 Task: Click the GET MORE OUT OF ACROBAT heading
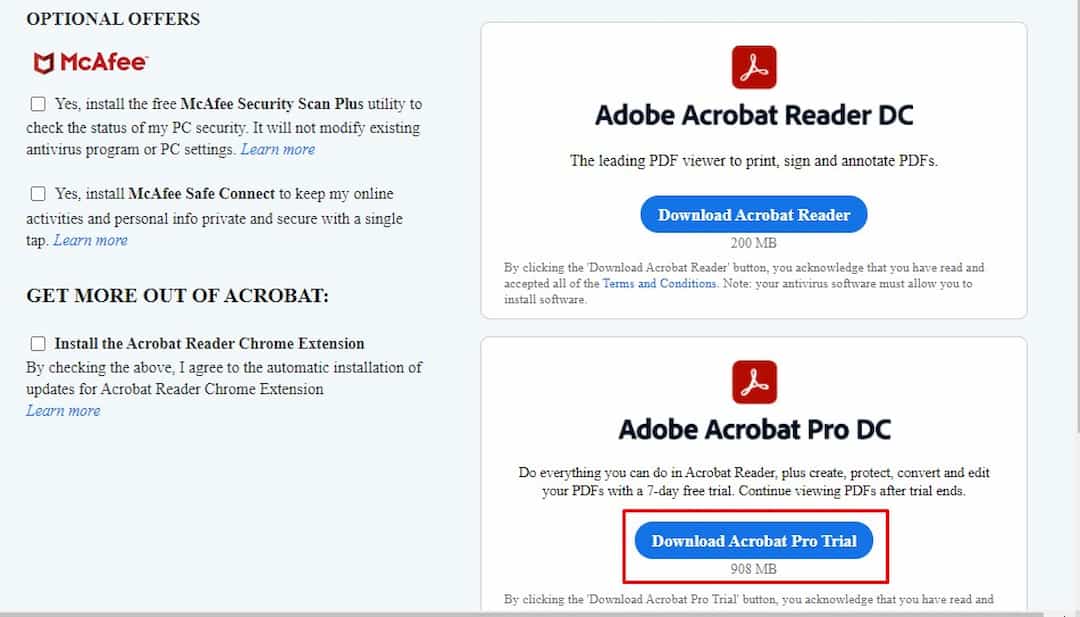[x=178, y=295]
